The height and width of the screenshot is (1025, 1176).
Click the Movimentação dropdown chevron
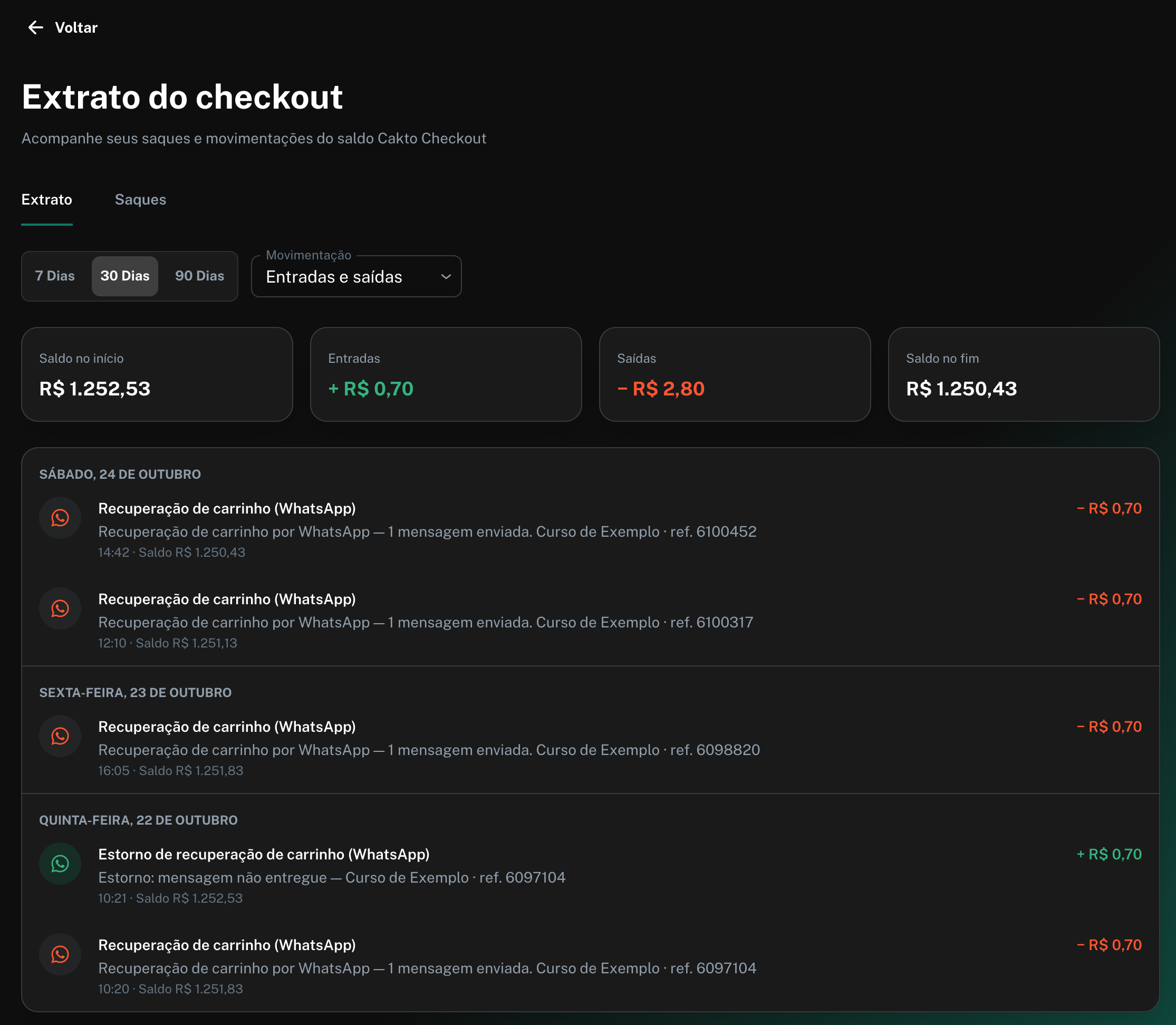point(446,277)
